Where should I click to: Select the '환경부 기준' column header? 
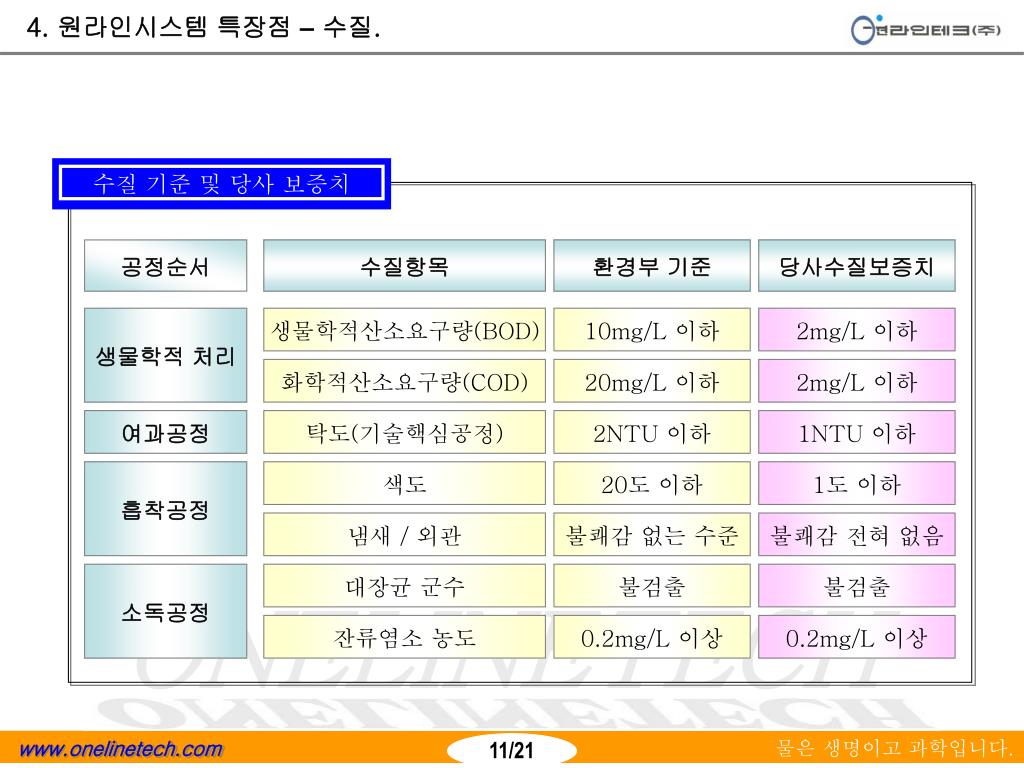click(x=652, y=266)
